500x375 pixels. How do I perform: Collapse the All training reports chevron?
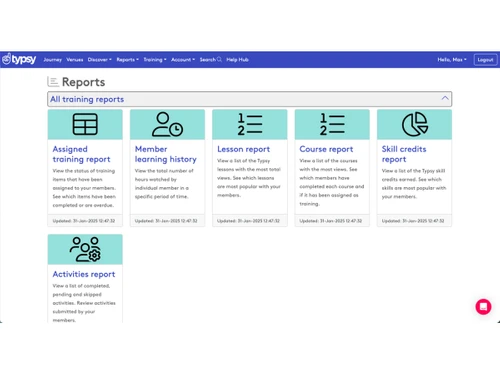[x=445, y=98]
